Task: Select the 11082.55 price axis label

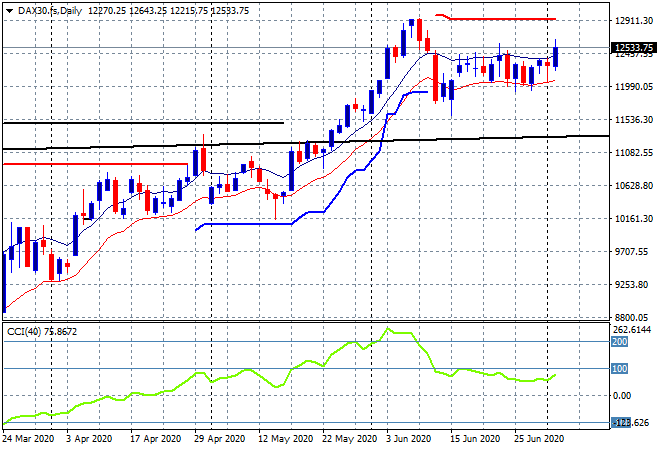Action: pos(634,152)
